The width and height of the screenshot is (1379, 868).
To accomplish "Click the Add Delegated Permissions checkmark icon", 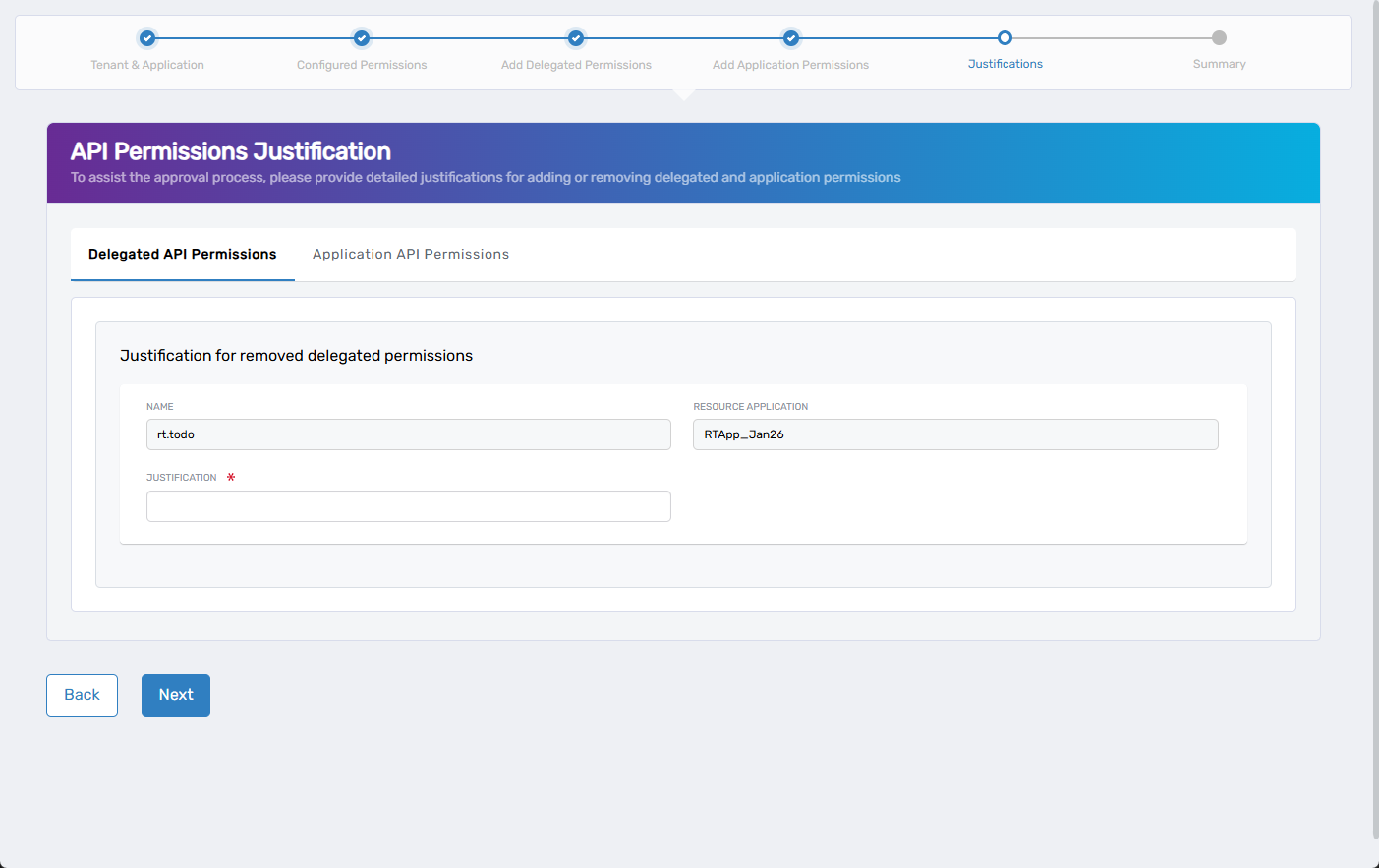I will click(575, 38).
